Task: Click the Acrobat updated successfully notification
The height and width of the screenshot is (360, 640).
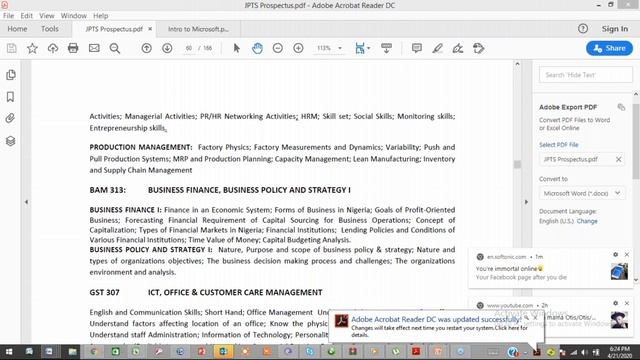Action: 436,326
